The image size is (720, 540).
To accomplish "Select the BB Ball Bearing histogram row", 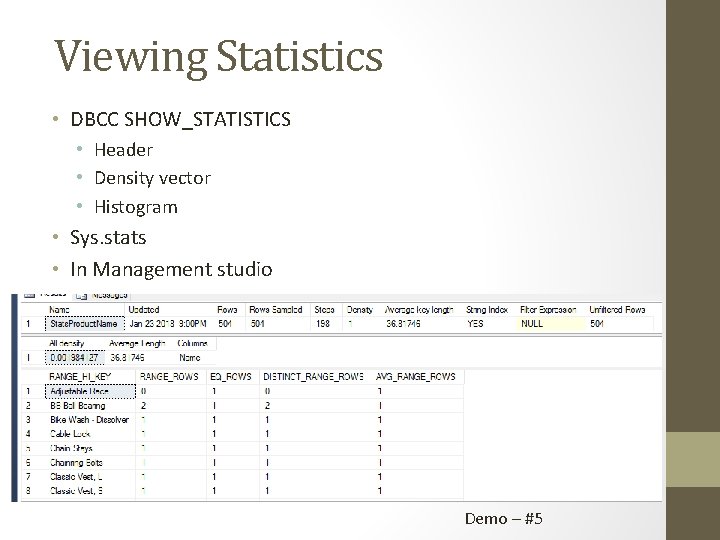I will (x=242, y=405).
